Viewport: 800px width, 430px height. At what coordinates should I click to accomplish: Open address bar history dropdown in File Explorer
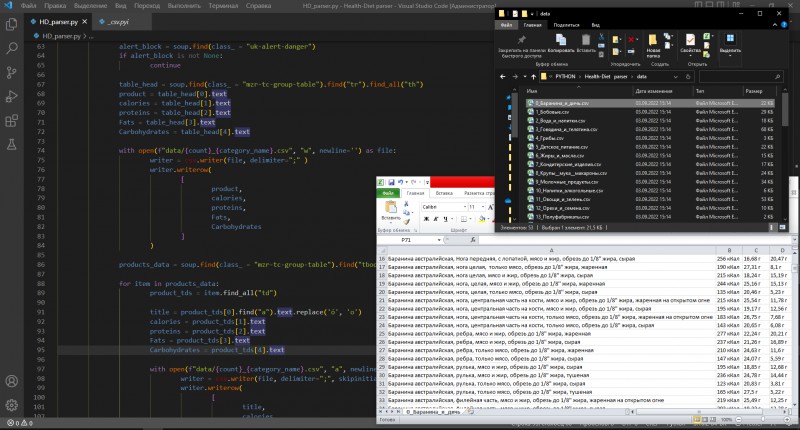click(676, 77)
